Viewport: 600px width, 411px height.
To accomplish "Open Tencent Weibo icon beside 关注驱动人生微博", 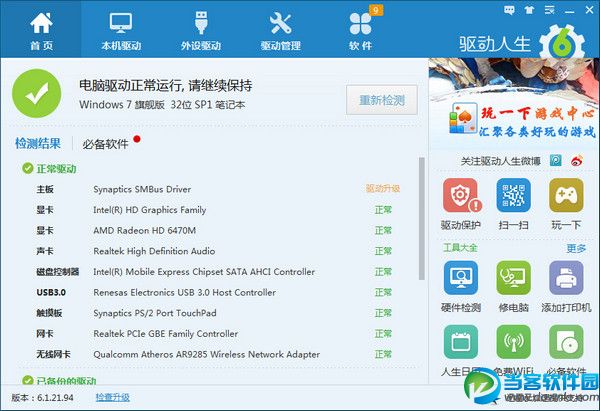I will (556, 160).
